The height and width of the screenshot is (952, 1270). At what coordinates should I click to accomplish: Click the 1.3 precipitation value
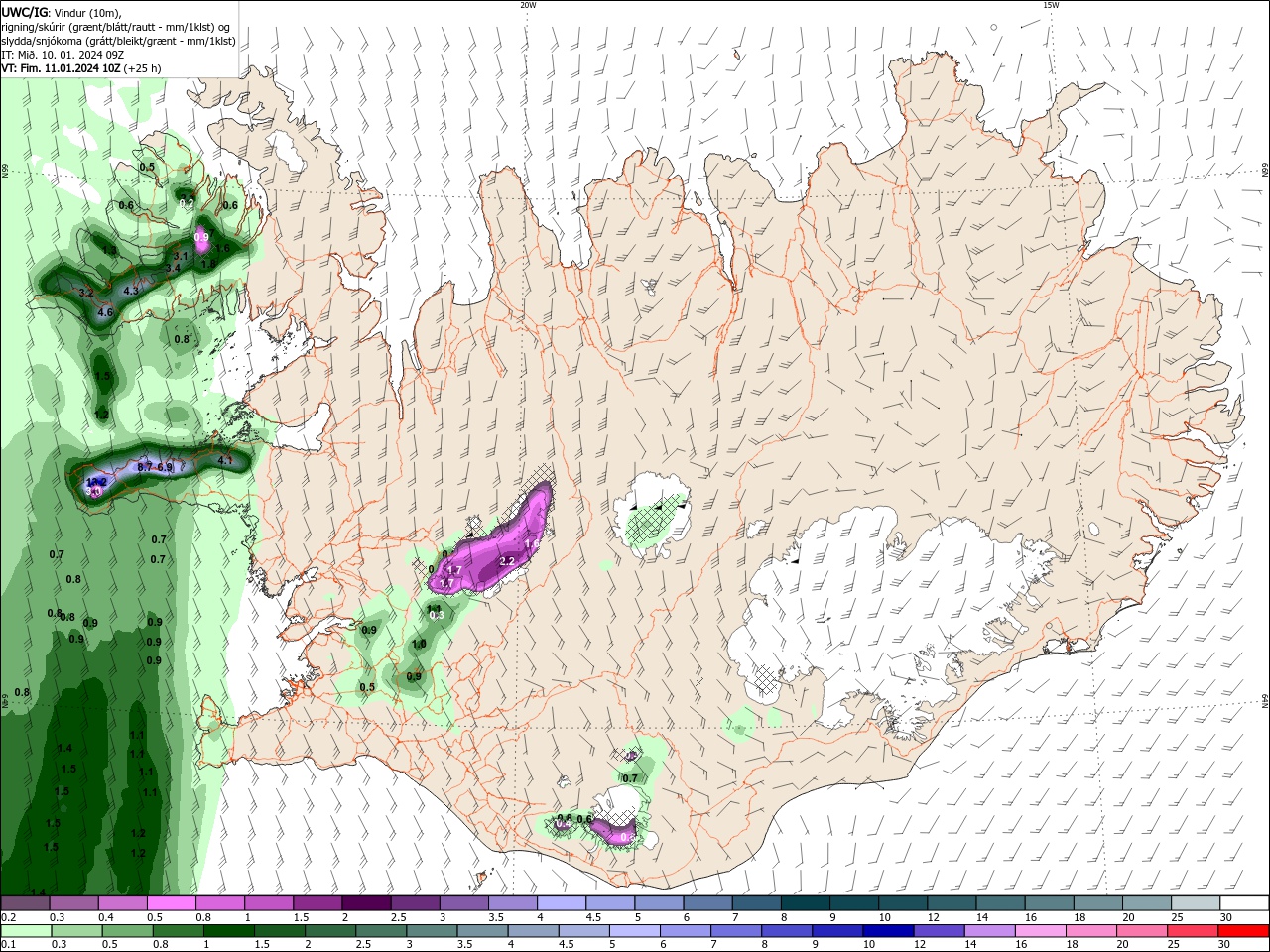109,251
